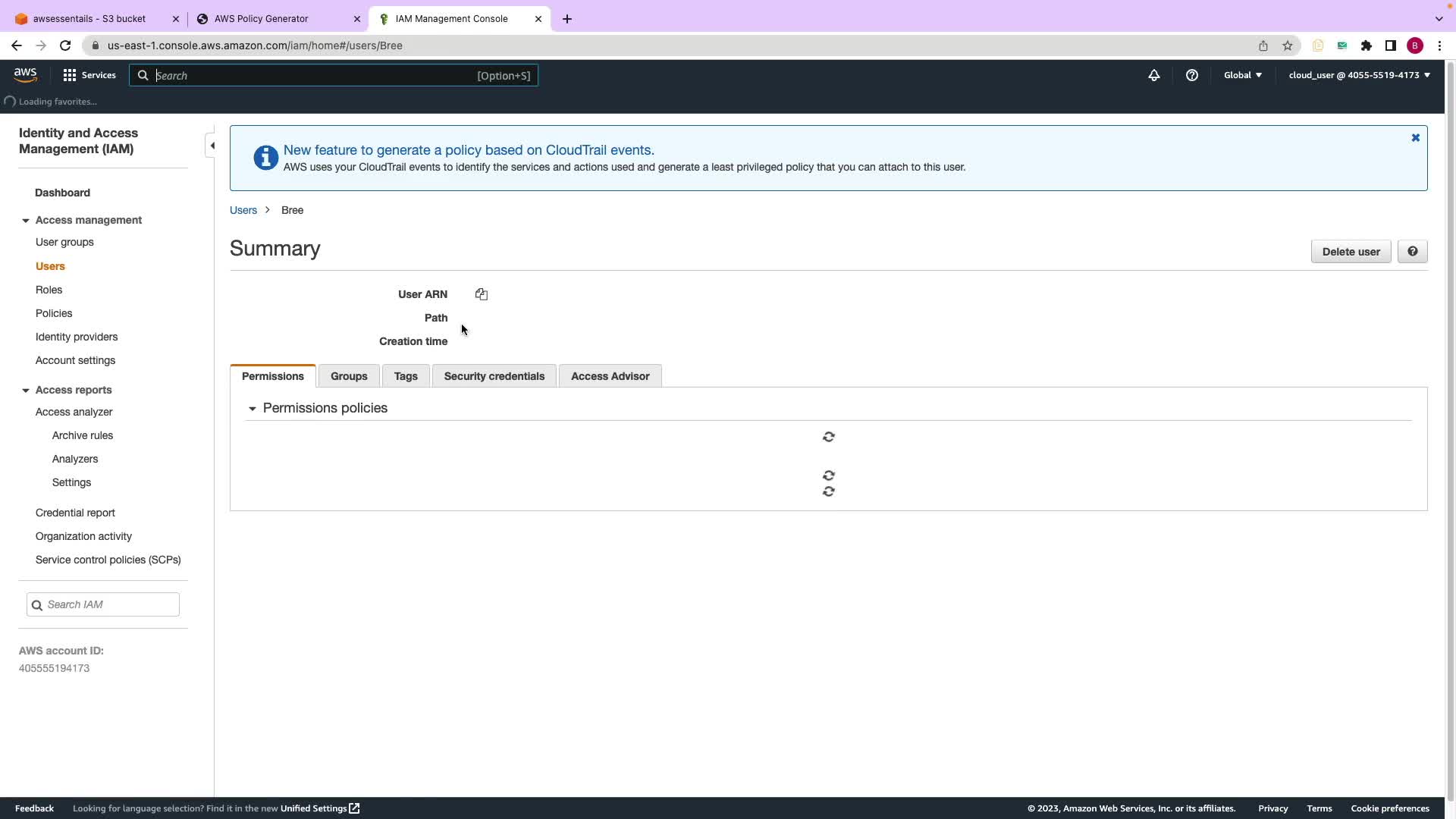Collapse Access reports nav section
The width and height of the screenshot is (1456, 819).
coord(26,391)
